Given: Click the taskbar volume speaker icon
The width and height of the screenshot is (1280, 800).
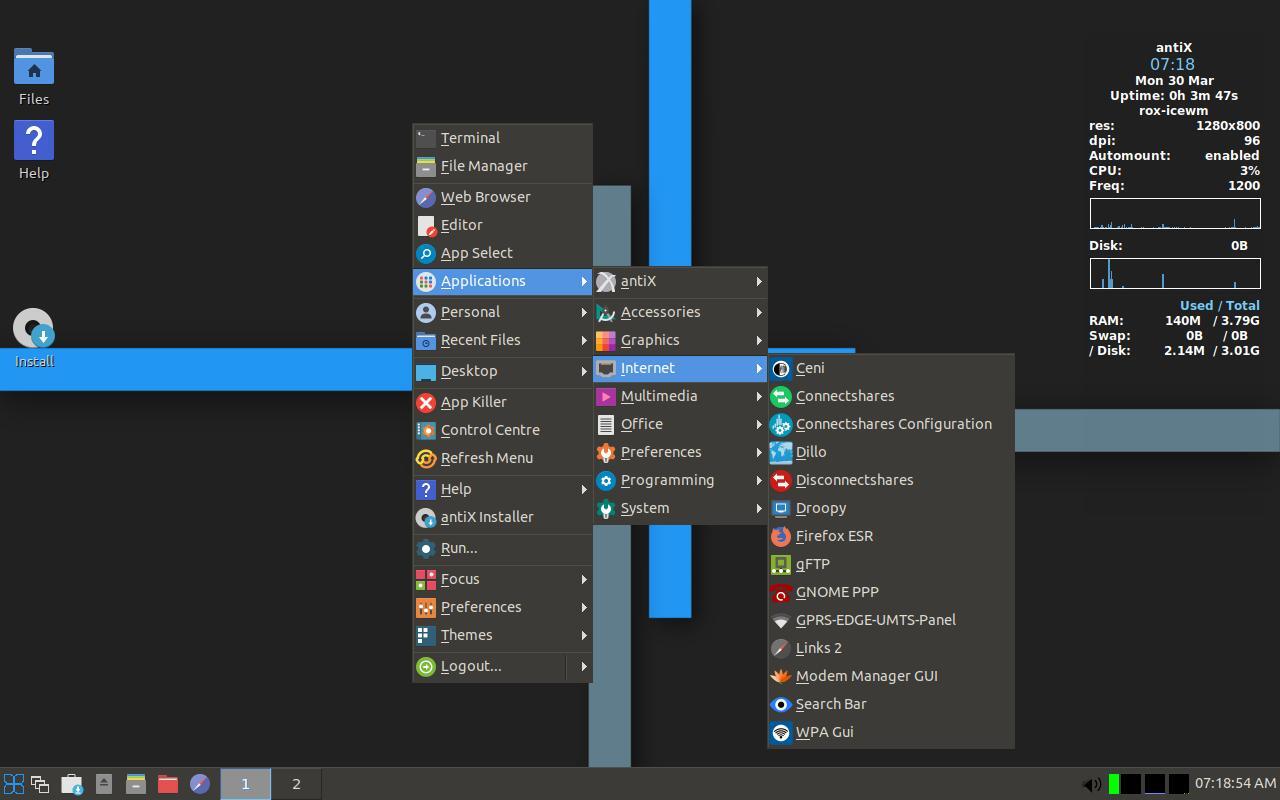Looking at the screenshot, I should [x=1092, y=784].
